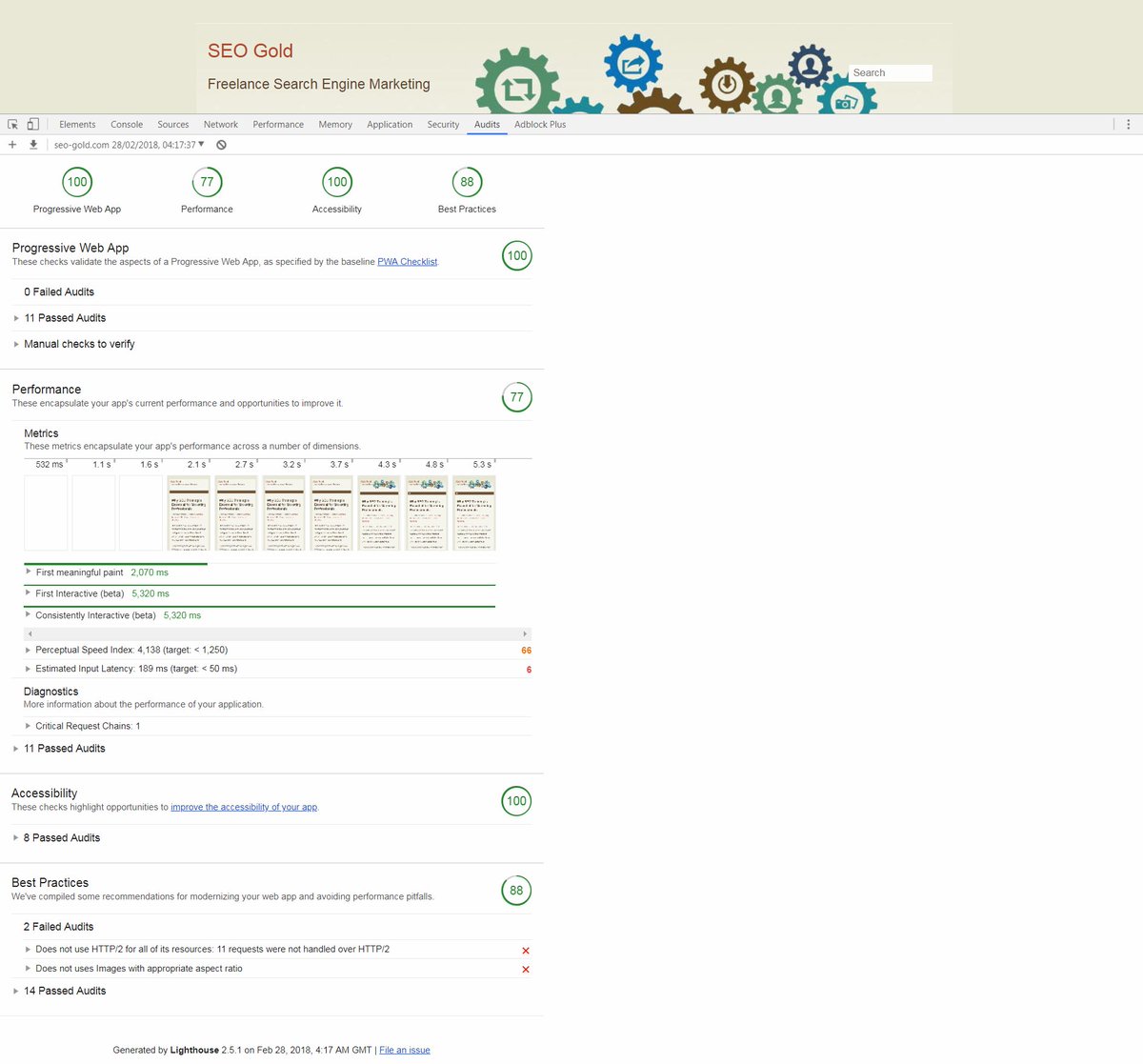Open the Sources tab
The height and width of the screenshot is (1064, 1143).
(x=173, y=125)
